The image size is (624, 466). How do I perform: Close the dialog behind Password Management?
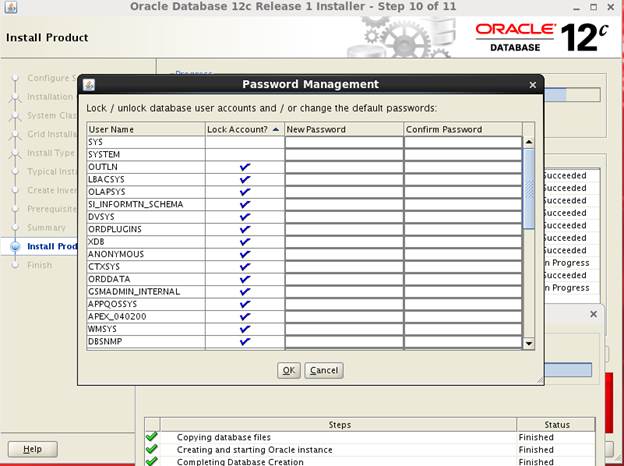click(x=593, y=314)
